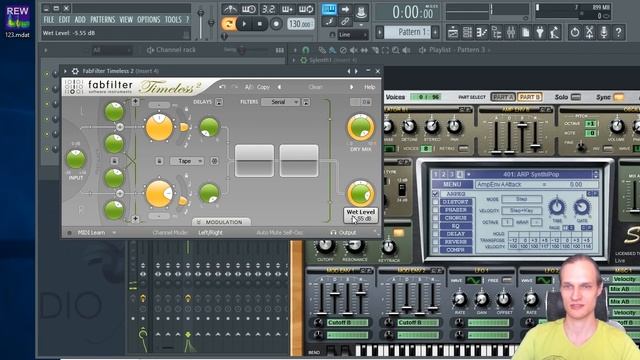Viewport: 640px width, 360px height.
Task: Click the 130 tempo field
Action: 300,24
